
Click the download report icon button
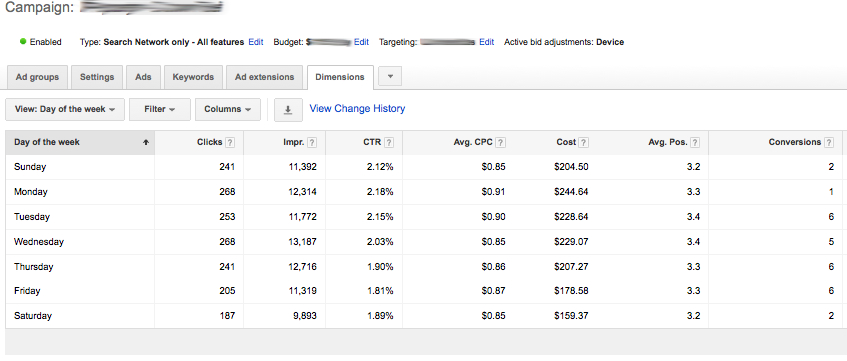click(288, 109)
